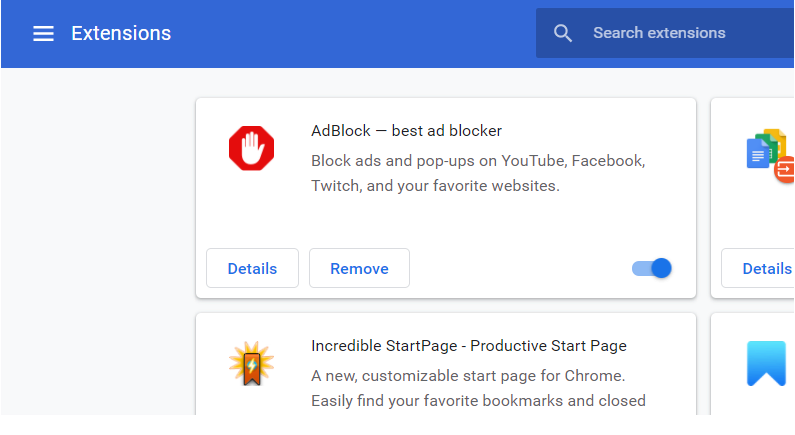
Task: Open Details for the Docs extension card
Action: point(759,268)
